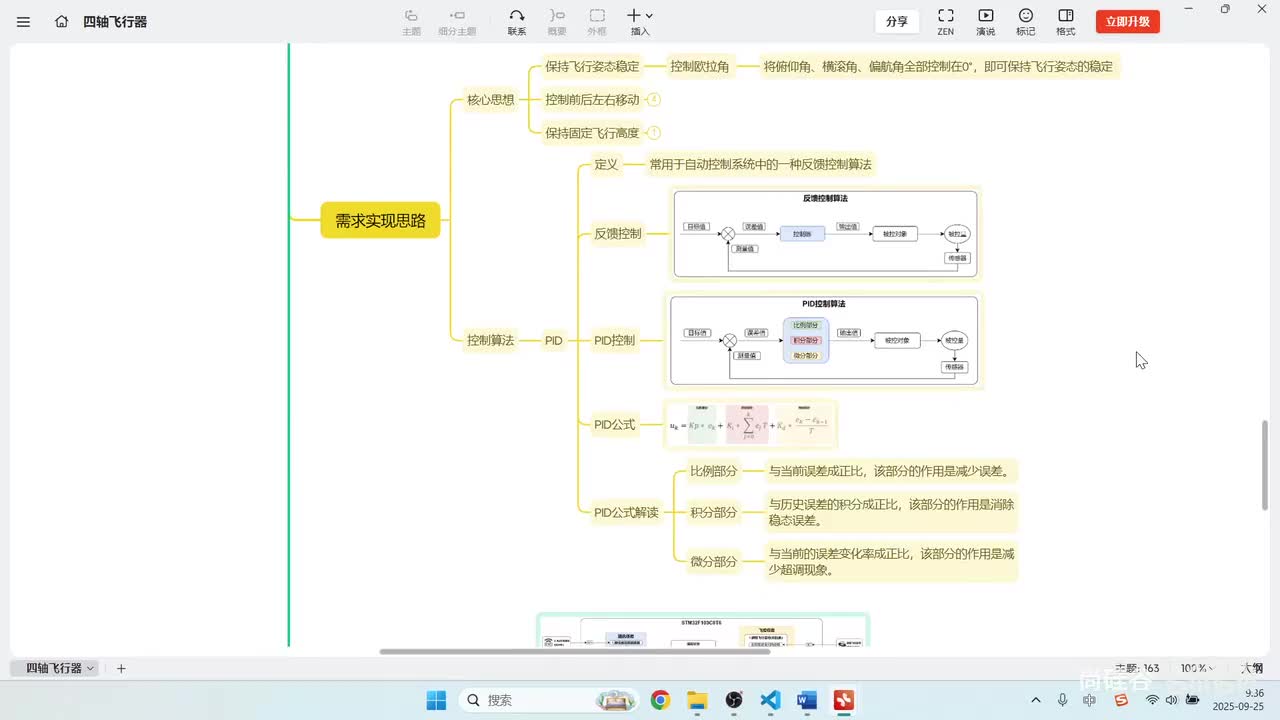Image resolution: width=1280 pixels, height=720 pixels.
Task: Select the 将俯仰角、横滚角 description topic
Action: pos(938,67)
